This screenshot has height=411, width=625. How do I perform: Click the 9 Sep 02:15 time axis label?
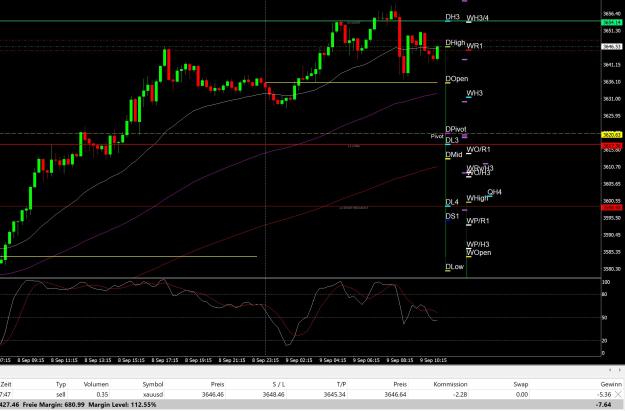point(299,360)
